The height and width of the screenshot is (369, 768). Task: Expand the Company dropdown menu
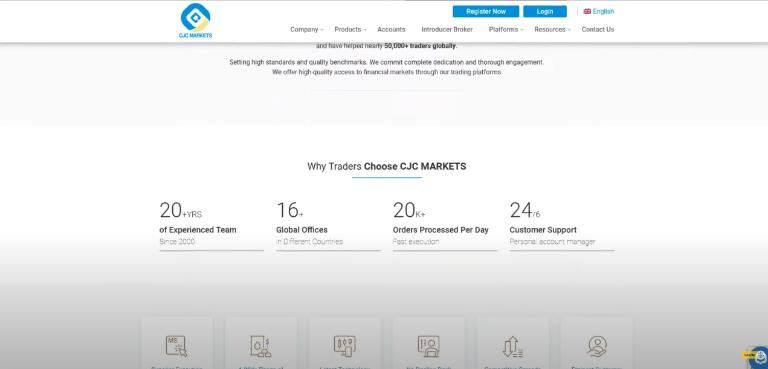[x=307, y=29]
